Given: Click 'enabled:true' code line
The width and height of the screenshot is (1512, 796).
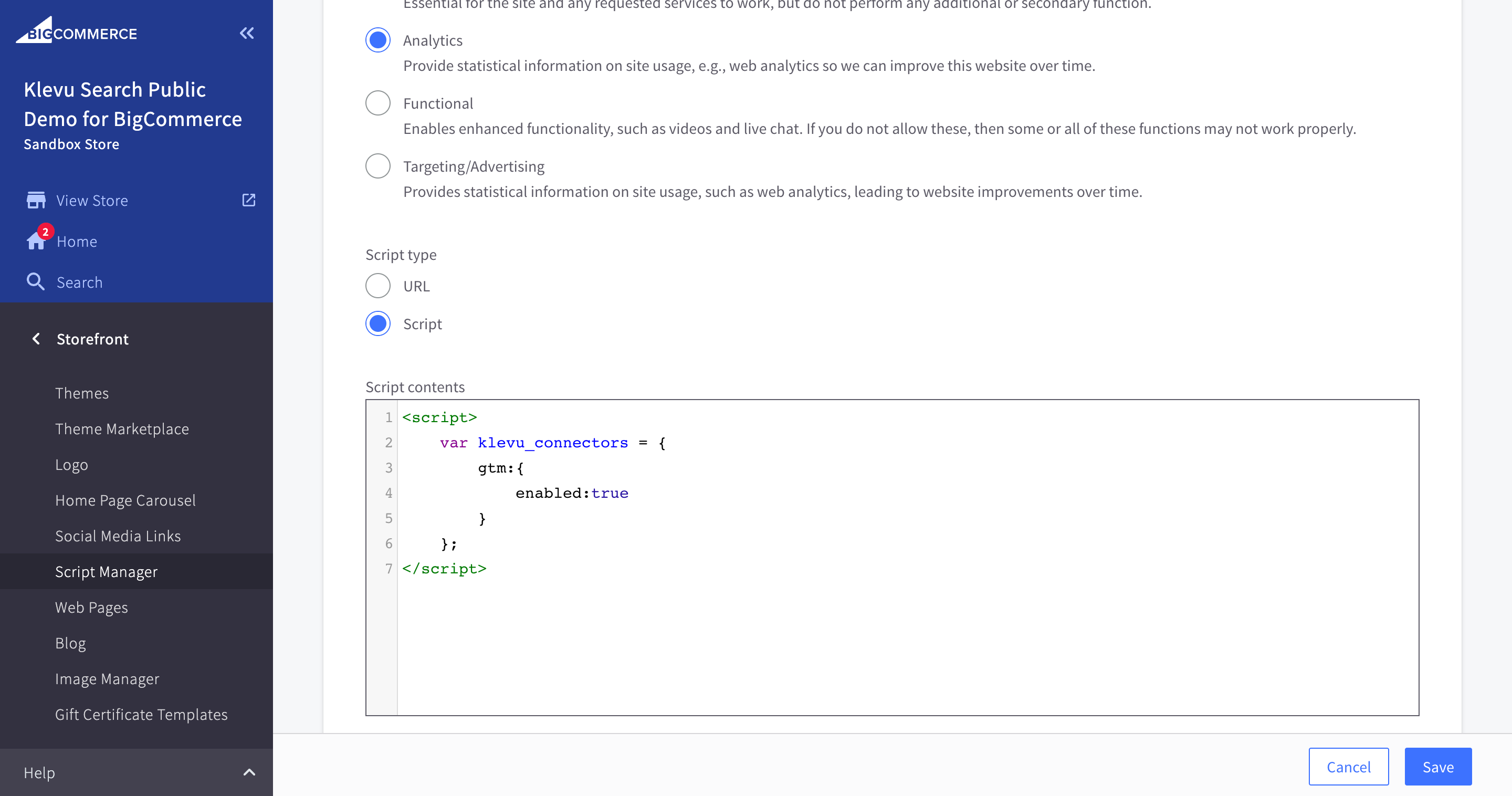Looking at the screenshot, I should click(x=572, y=493).
